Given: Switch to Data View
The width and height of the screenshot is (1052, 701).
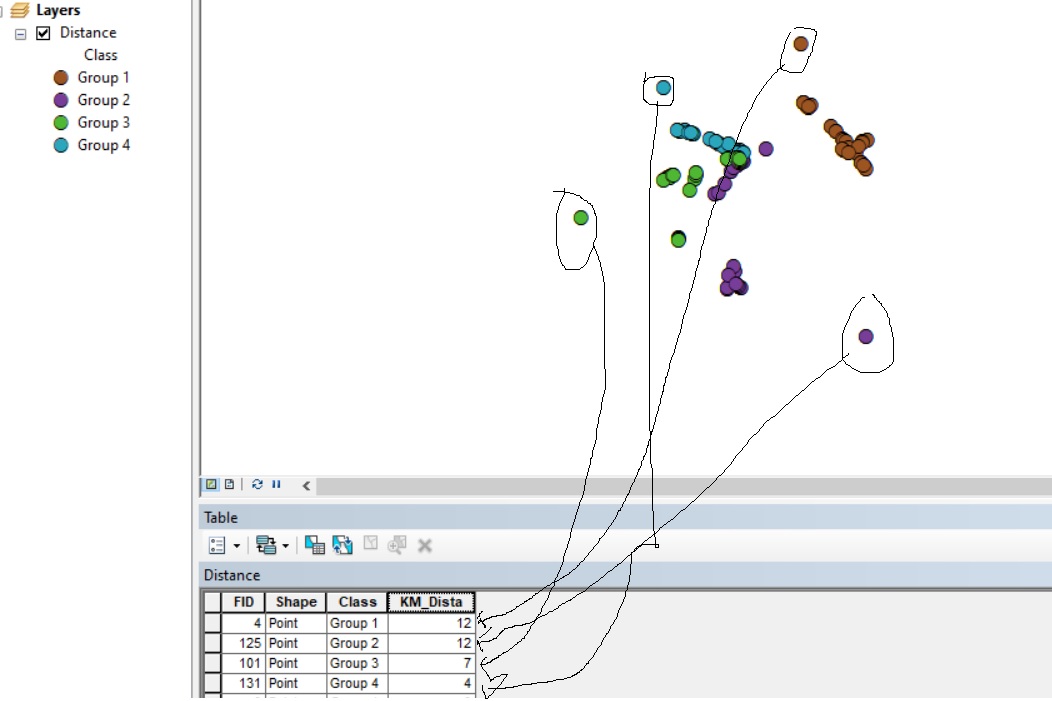Looking at the screenshot, I should [211, 484].
